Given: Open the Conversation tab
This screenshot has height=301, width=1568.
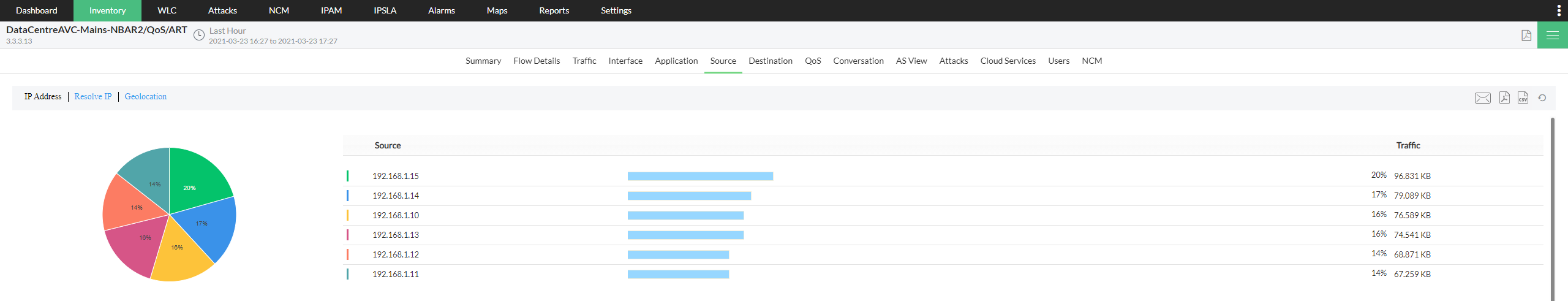Looking at the screenshot, I should [x=858, y=61].
